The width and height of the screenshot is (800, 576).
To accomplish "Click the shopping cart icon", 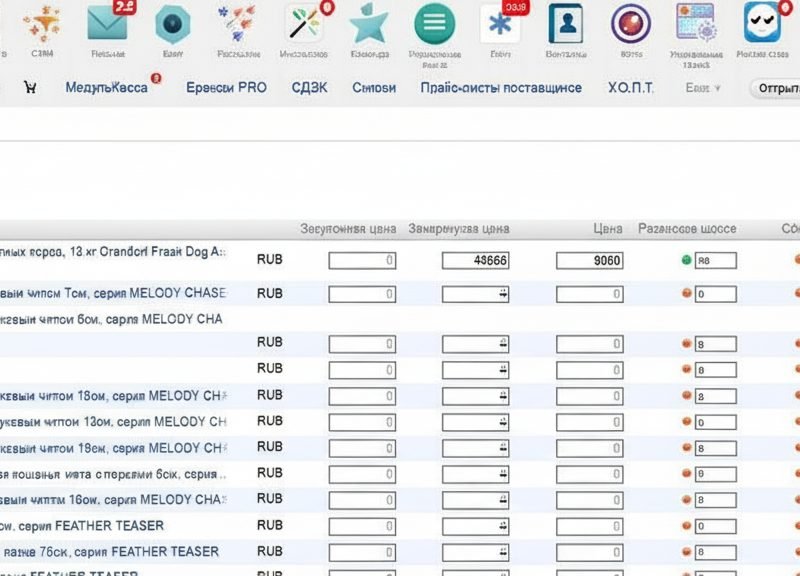I will (x=30, y=88).
